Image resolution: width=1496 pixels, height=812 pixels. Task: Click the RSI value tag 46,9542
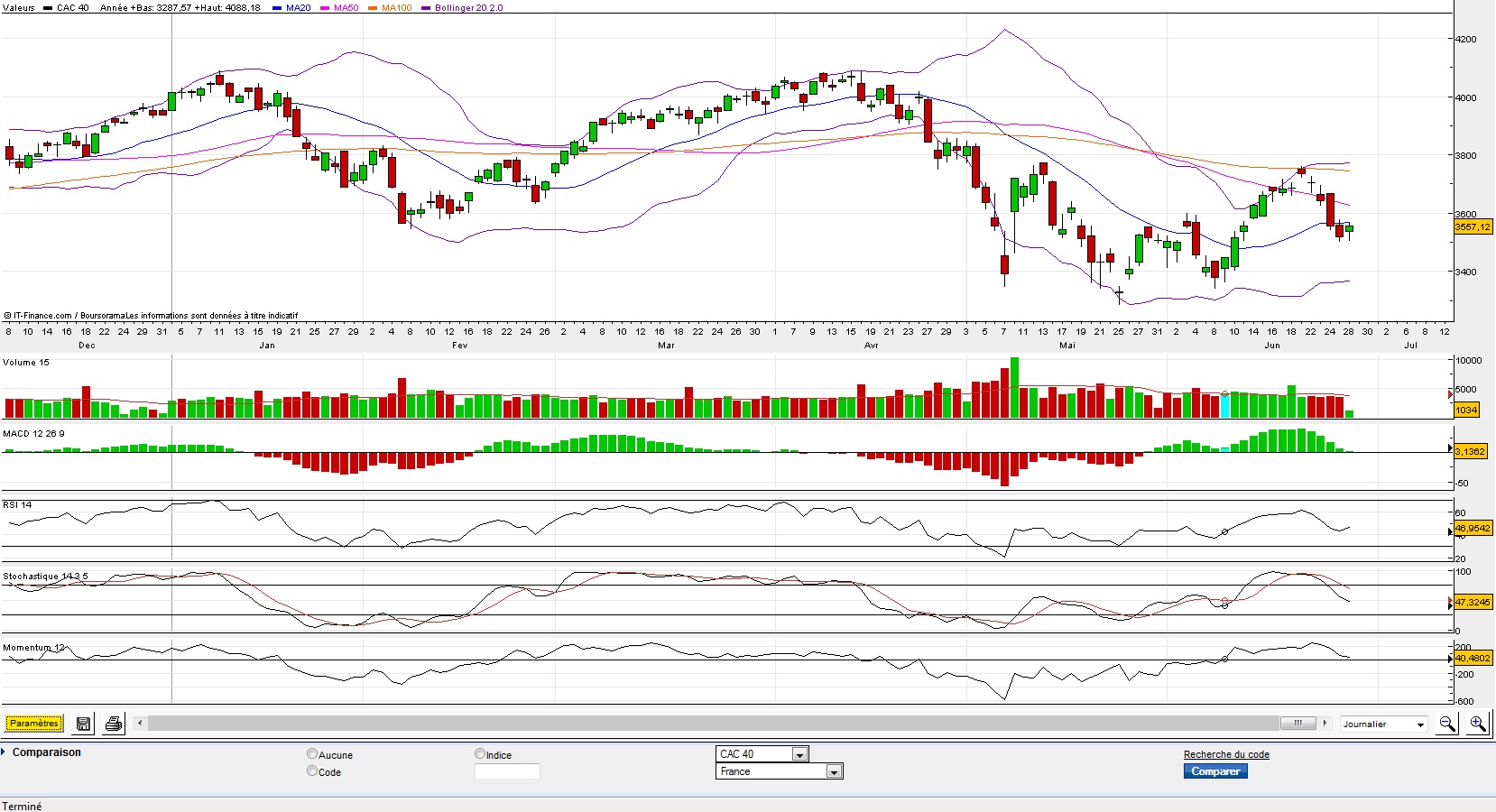coord(1473,529)
